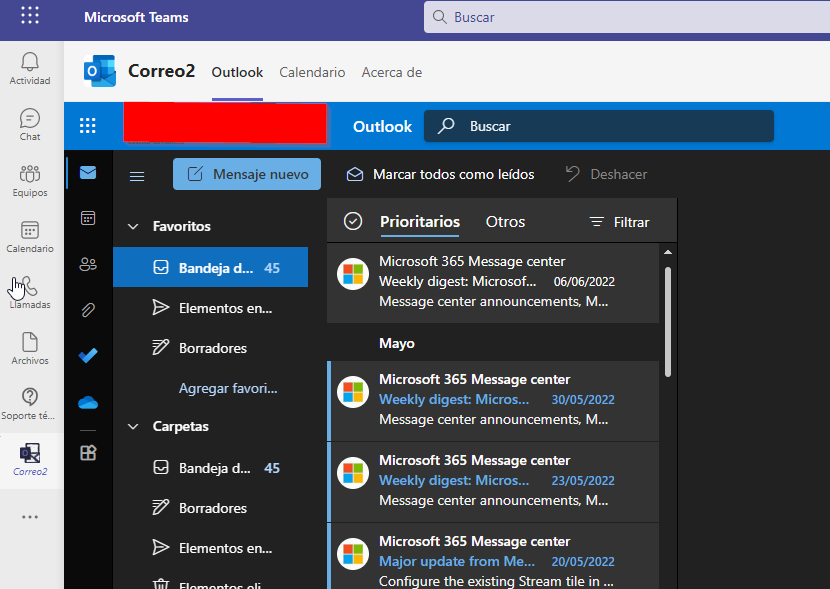The width and height of the screenshot is (830, 589).
Task: Select the Prioritarios inbox tab
Action: (x=420, y=222)
